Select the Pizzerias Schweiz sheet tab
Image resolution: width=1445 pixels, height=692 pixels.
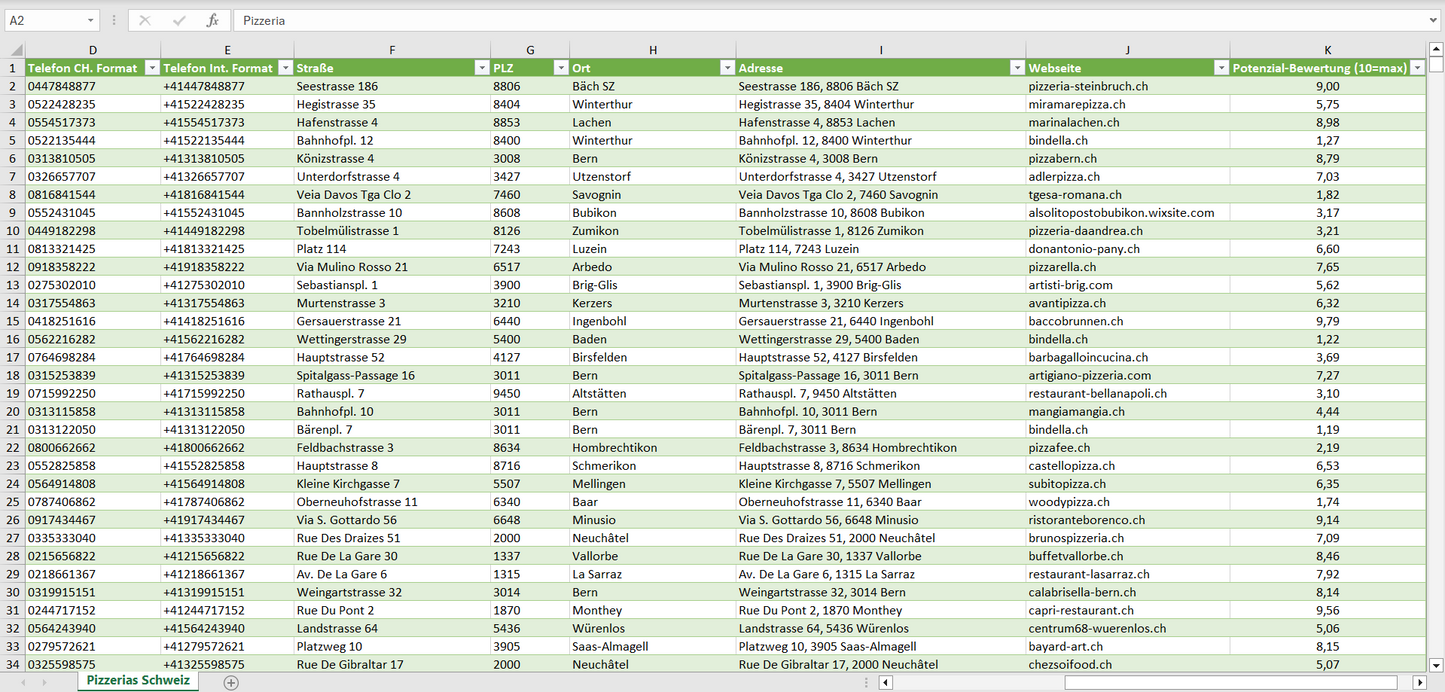139,681
